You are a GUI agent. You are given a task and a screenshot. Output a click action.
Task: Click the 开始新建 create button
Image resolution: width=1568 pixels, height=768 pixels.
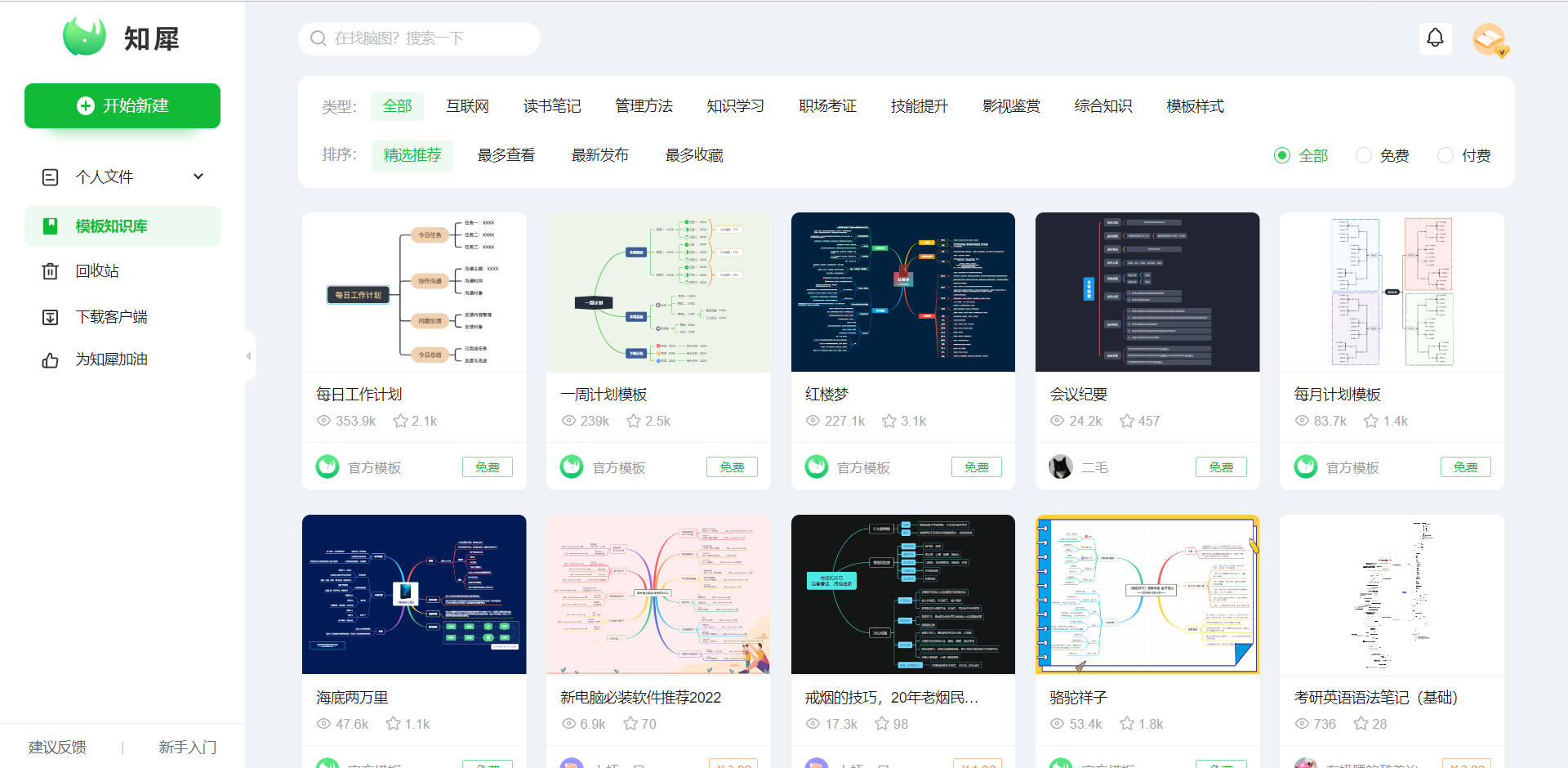click(122, 105)
